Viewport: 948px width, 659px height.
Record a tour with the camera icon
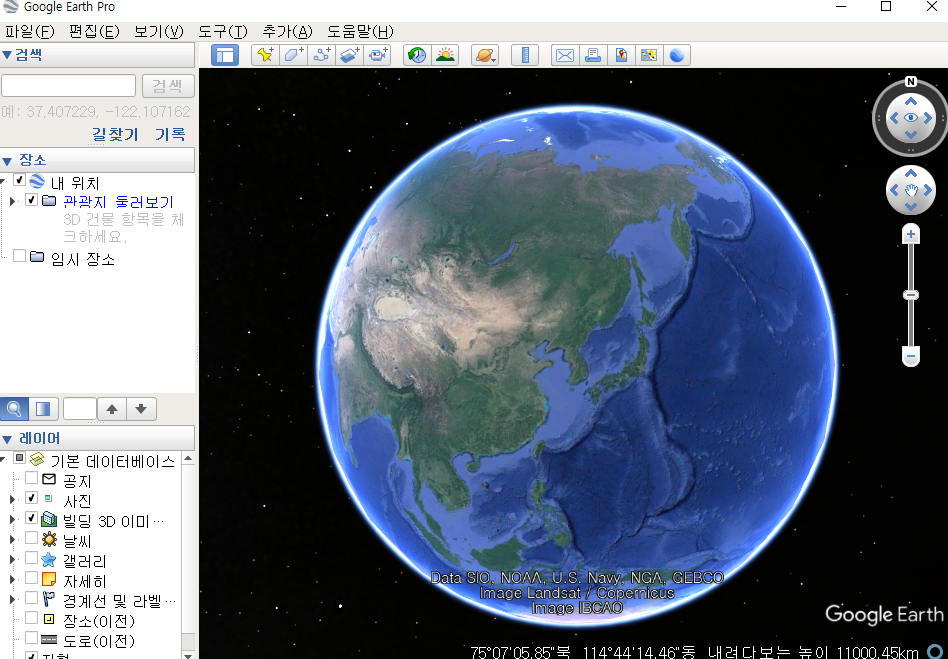[377, 55]
